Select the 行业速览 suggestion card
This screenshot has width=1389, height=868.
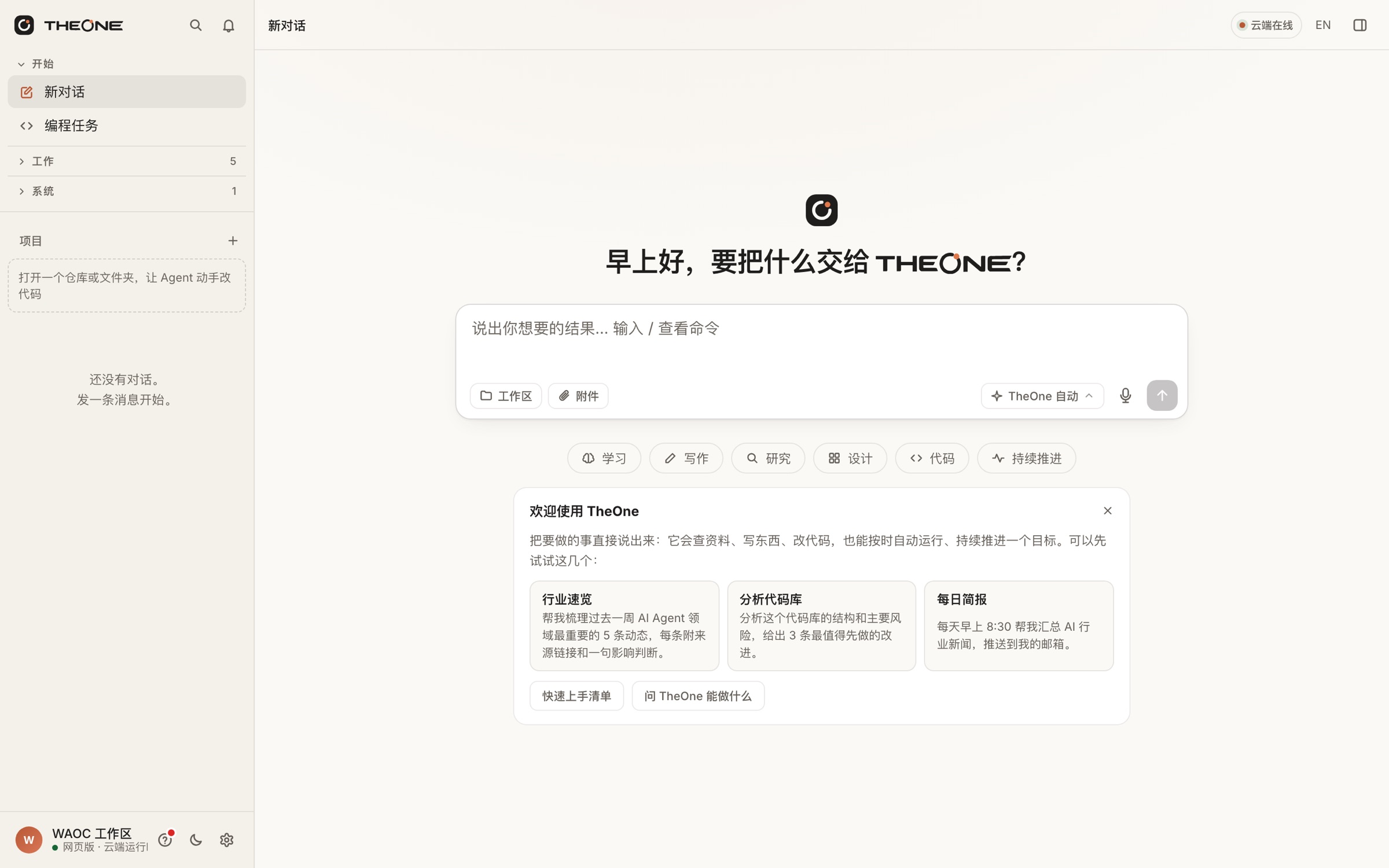[624, 626]
